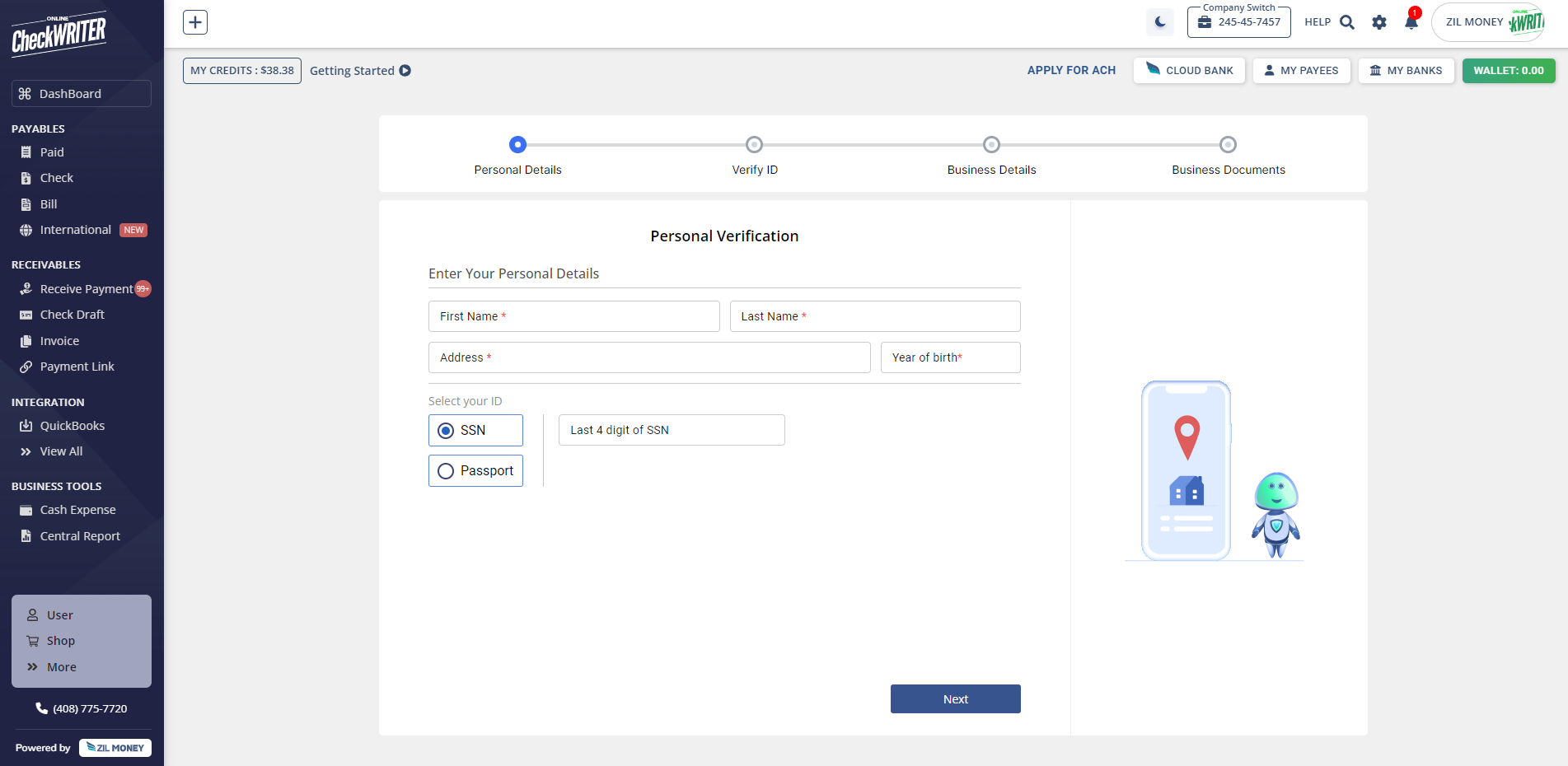Click the Zil Money powered-by logo
The width and height of the screenshot is (1568, 766).
point(115,748)
